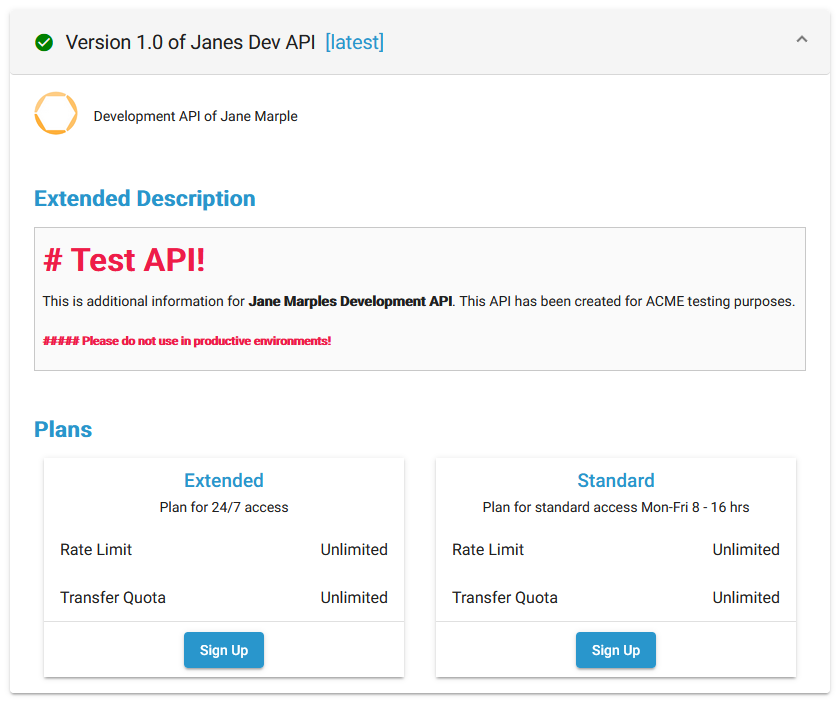The height and width of the screenshot is (704, 840).
Task: Click the red productive environments warning
Action: tap(187, 341)
